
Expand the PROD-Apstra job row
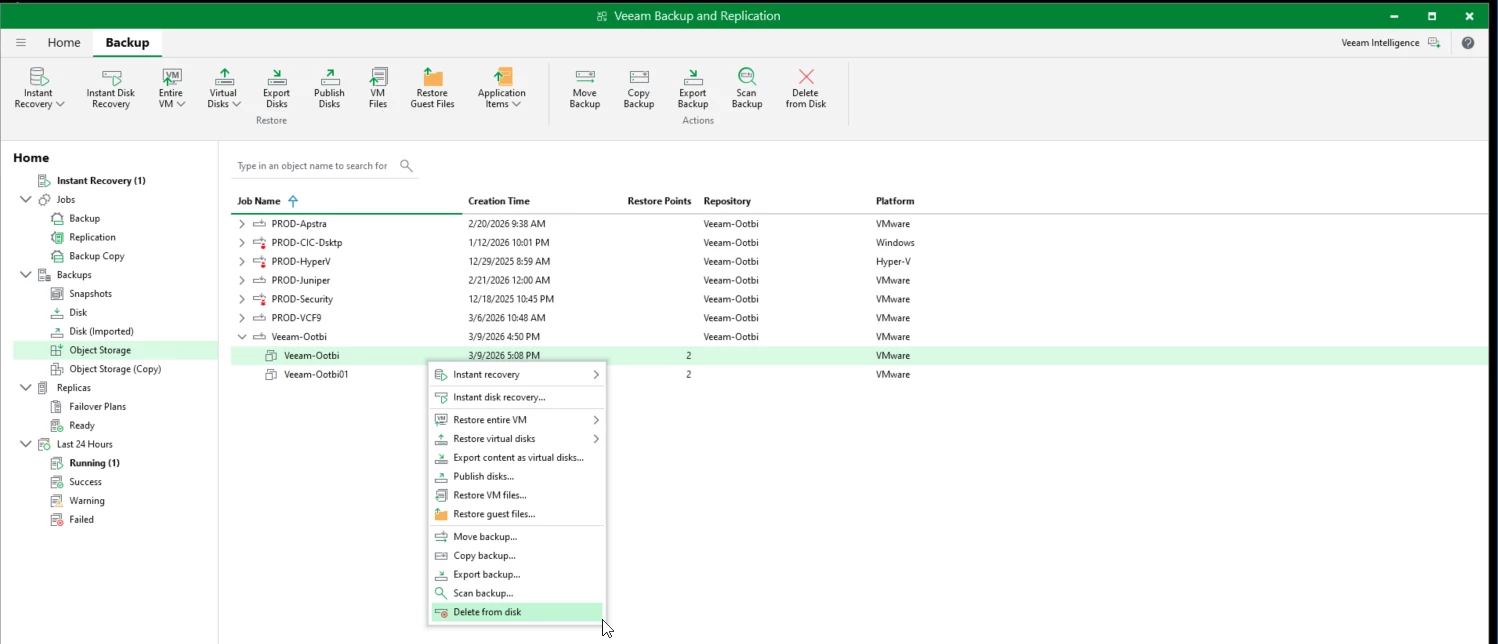(x=242, y=224)
